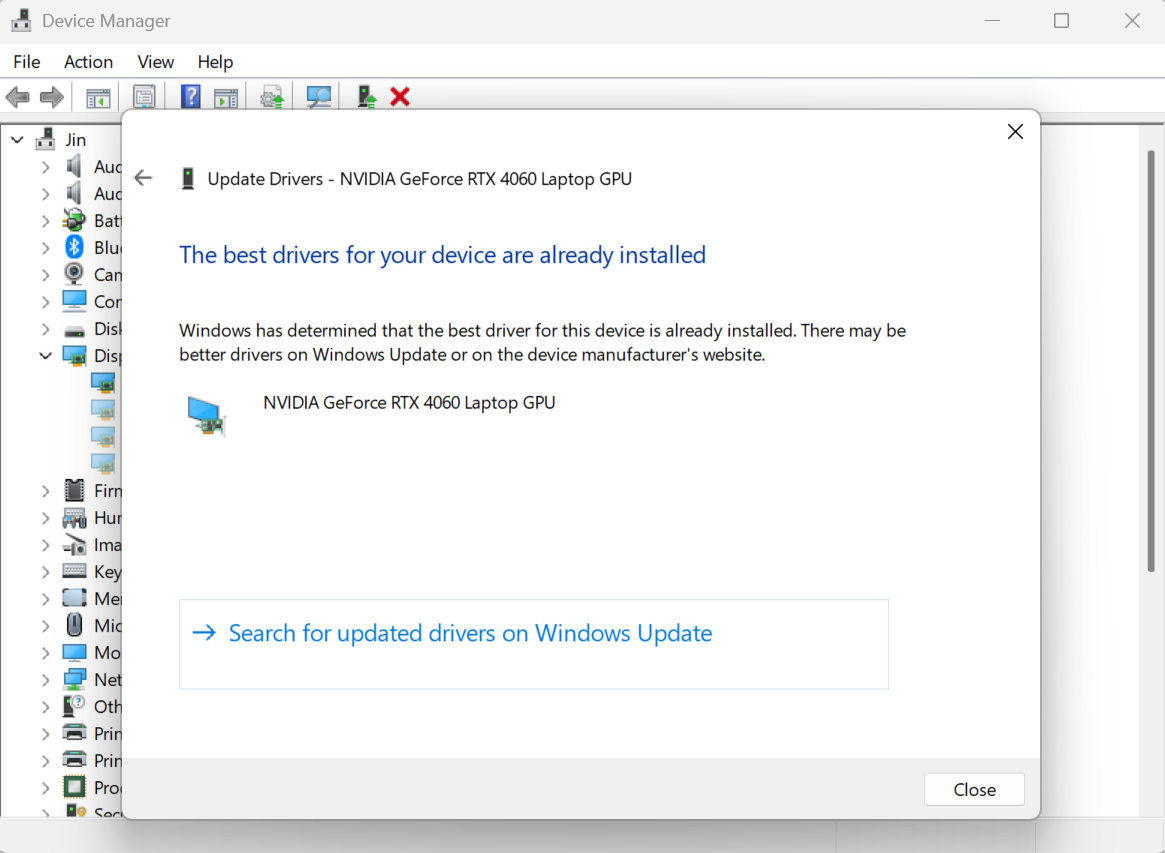Image resolution: width=1165 pixels, height=853 pixels.
Task: Click the Back arrow in Device Manager toolbar
Action: 17,97
